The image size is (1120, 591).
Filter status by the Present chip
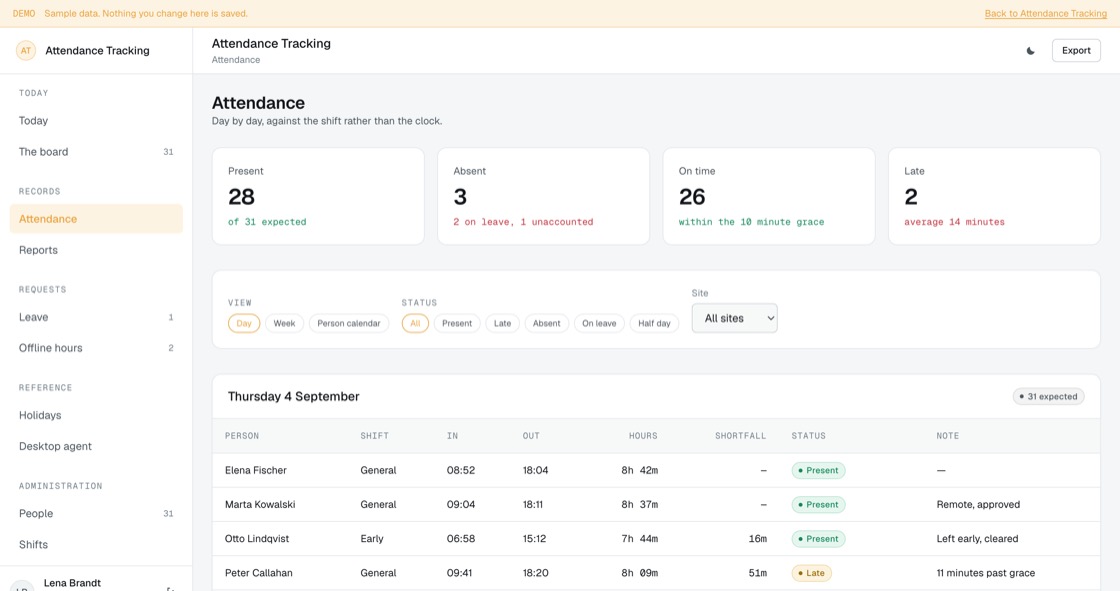(456, 324)
